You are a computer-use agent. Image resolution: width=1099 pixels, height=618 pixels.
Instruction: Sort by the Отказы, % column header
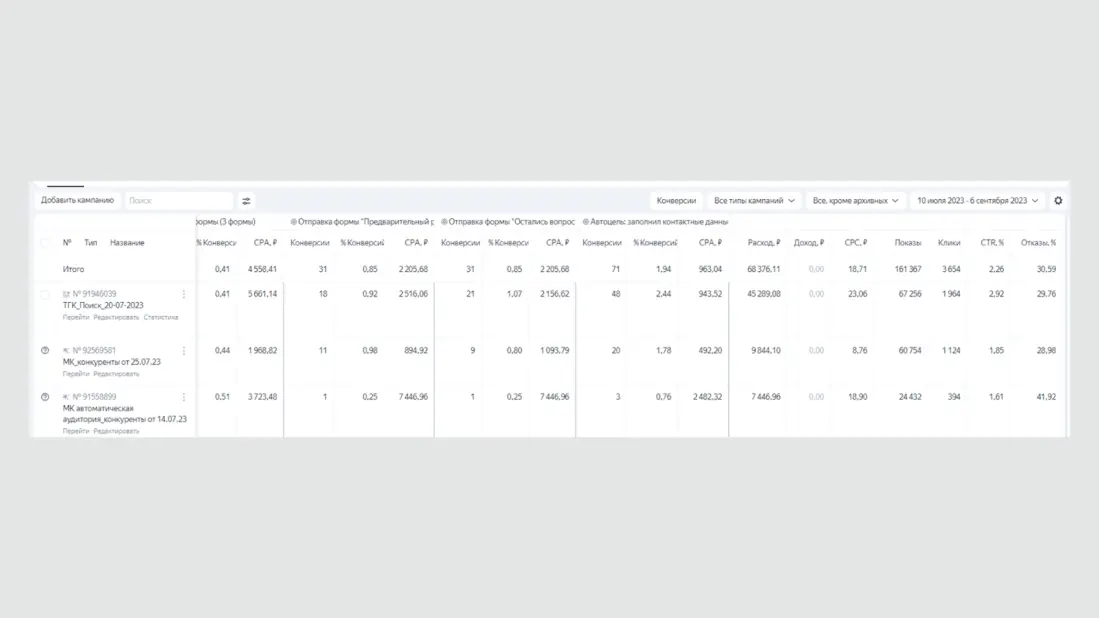(x=1038, y=242)
